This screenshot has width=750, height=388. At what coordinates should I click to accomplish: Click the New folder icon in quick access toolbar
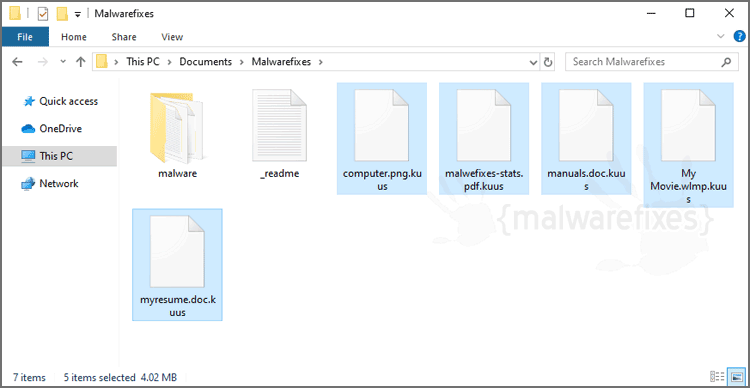[x=62, y=13]
